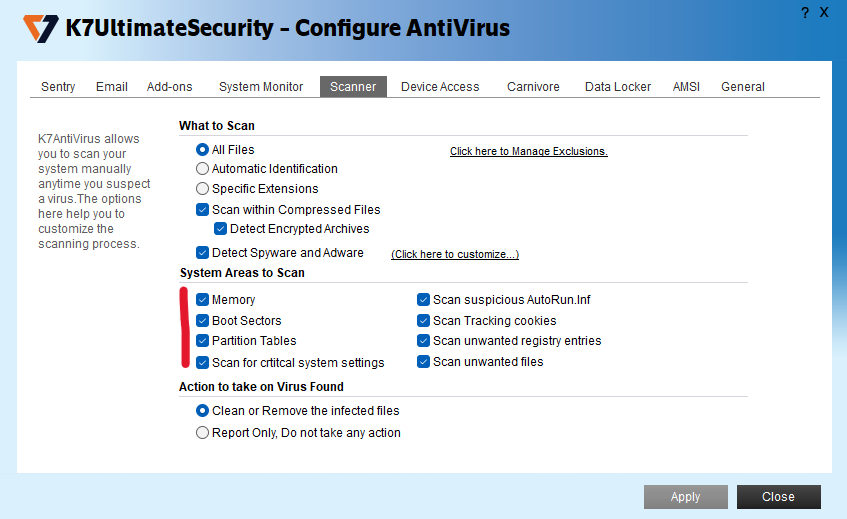Uncheck Scan within Compressed Files
Image resolution: width=847 pixels, height=519 pixels.
click(203, 210)
